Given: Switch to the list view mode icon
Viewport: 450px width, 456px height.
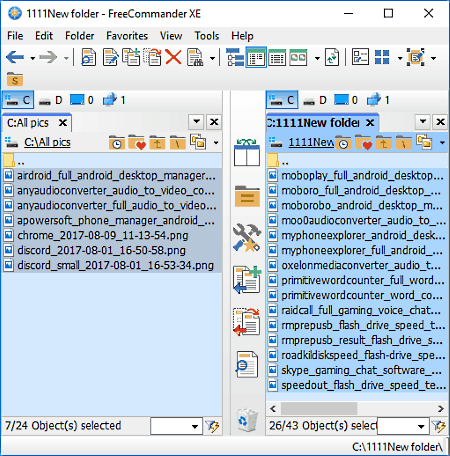Looking at the screenshot, I should [x=256, y=57].
